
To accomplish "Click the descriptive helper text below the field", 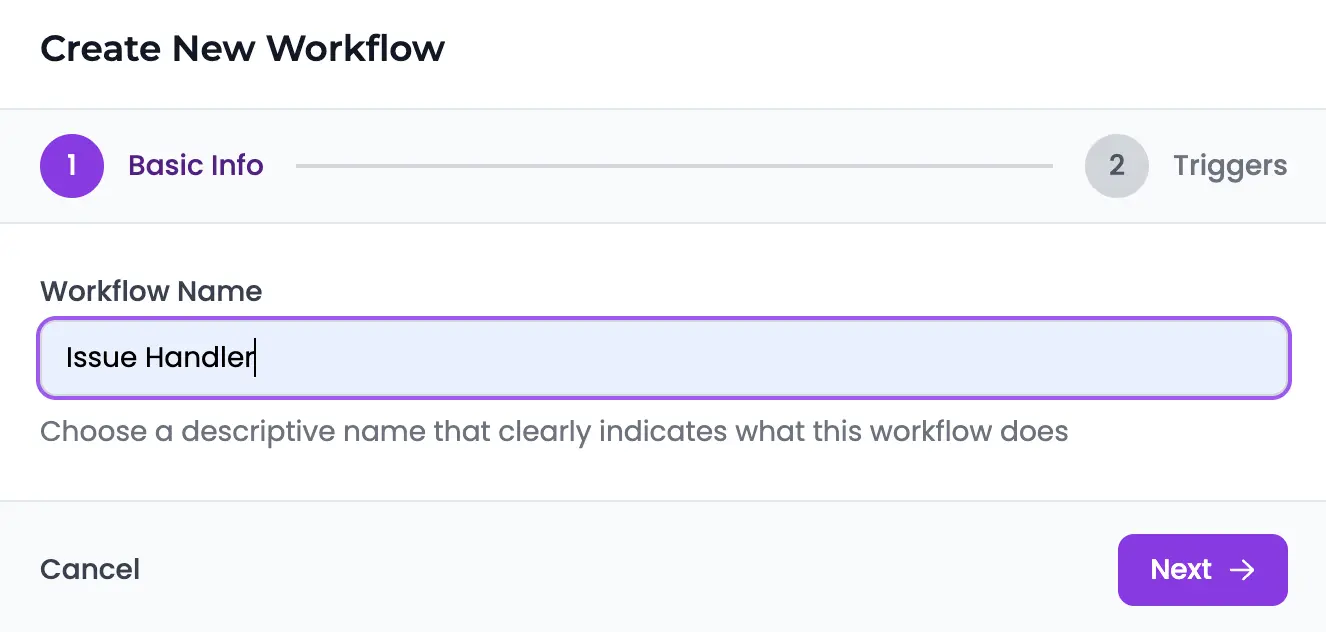I will coord(554,431).
